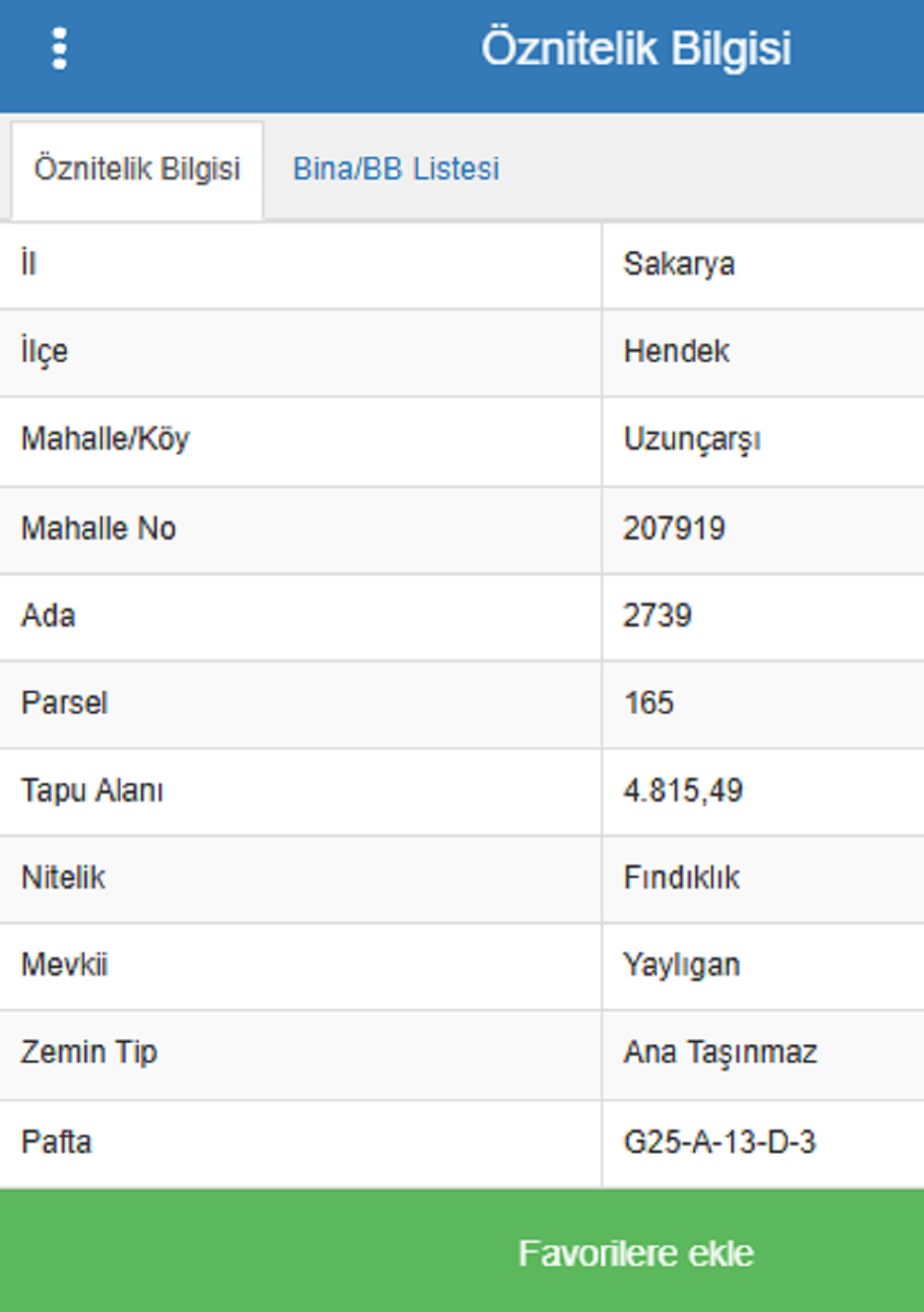Select the Yaylıgan Mevkii value
The height and width of the screenshot is (1312, 924).
(682, 965)
